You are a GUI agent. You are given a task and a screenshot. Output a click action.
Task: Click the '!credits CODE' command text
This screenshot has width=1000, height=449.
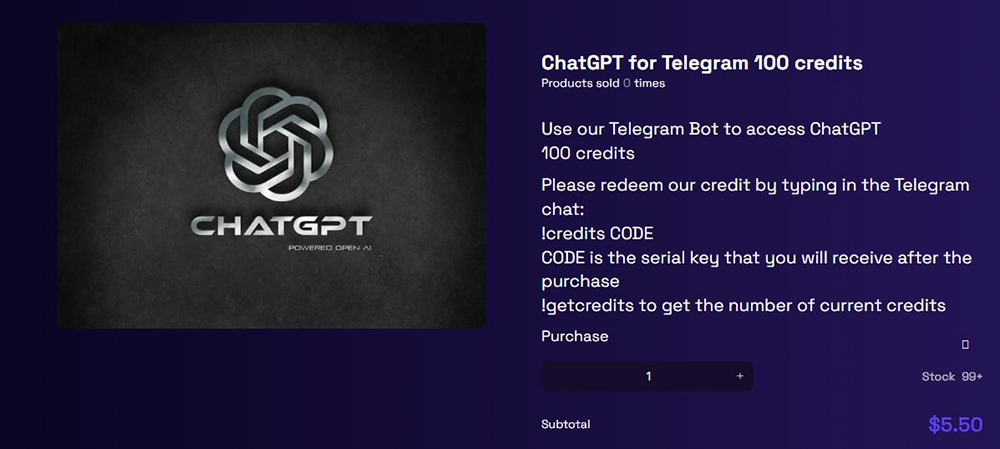[597, 233]
